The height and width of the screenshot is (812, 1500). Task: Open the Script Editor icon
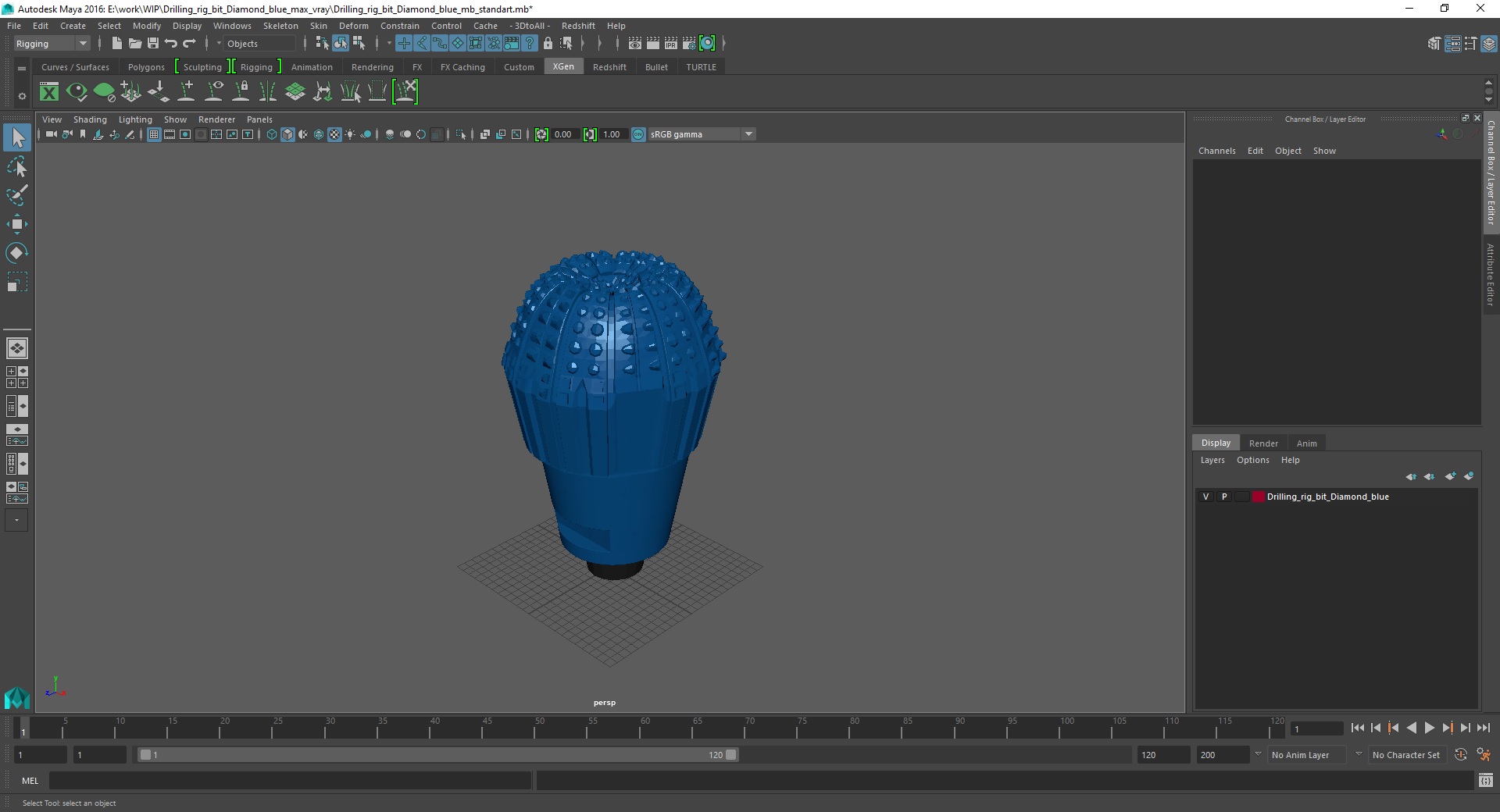[1486, 780]
